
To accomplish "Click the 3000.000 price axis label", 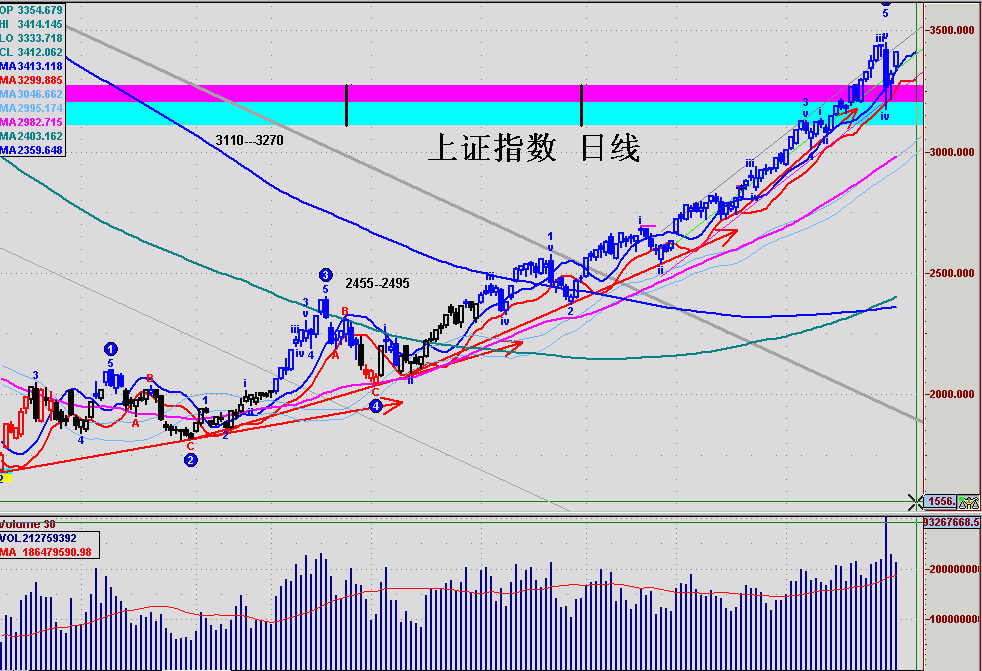I will point(952,152).
